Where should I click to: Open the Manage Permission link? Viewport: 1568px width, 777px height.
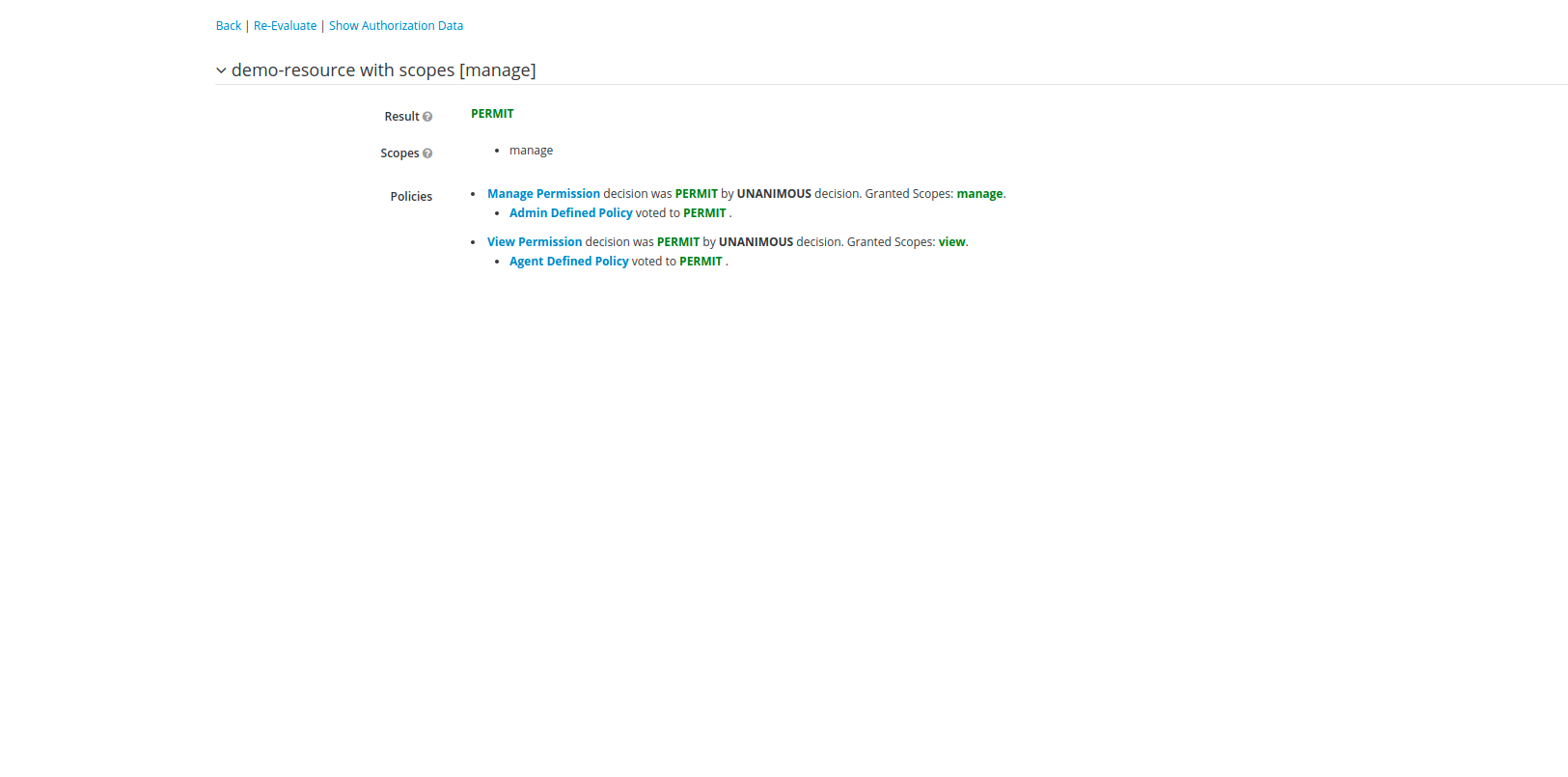click(543, 194)
